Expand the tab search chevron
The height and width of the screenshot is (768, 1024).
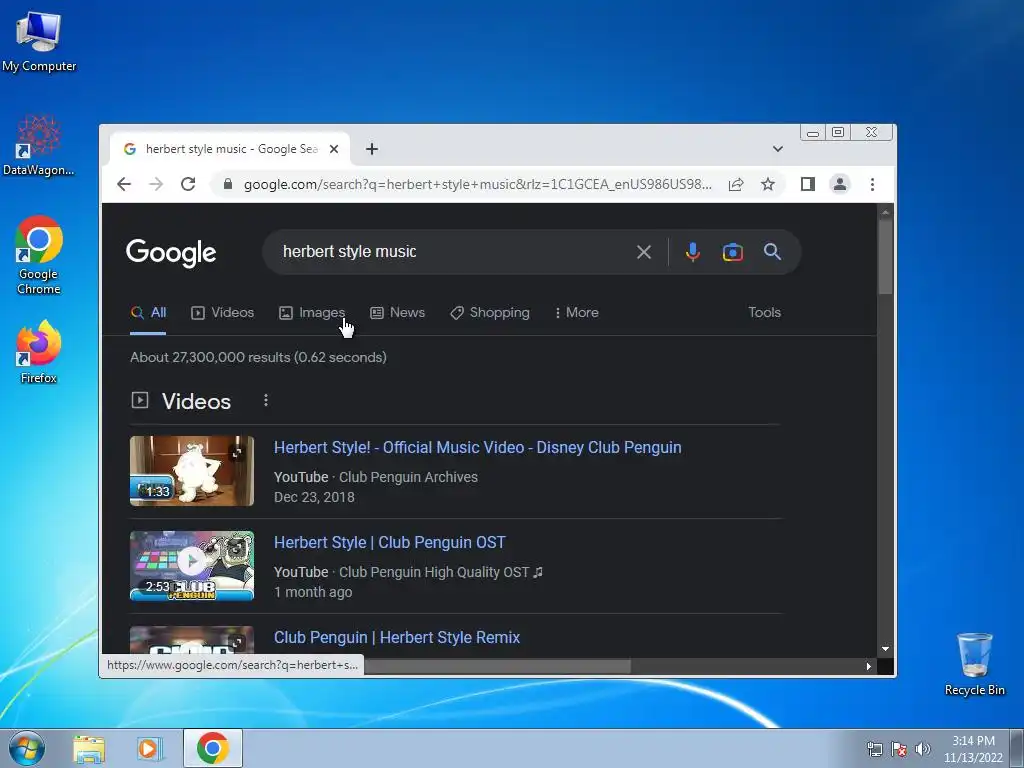coord(778,149)
